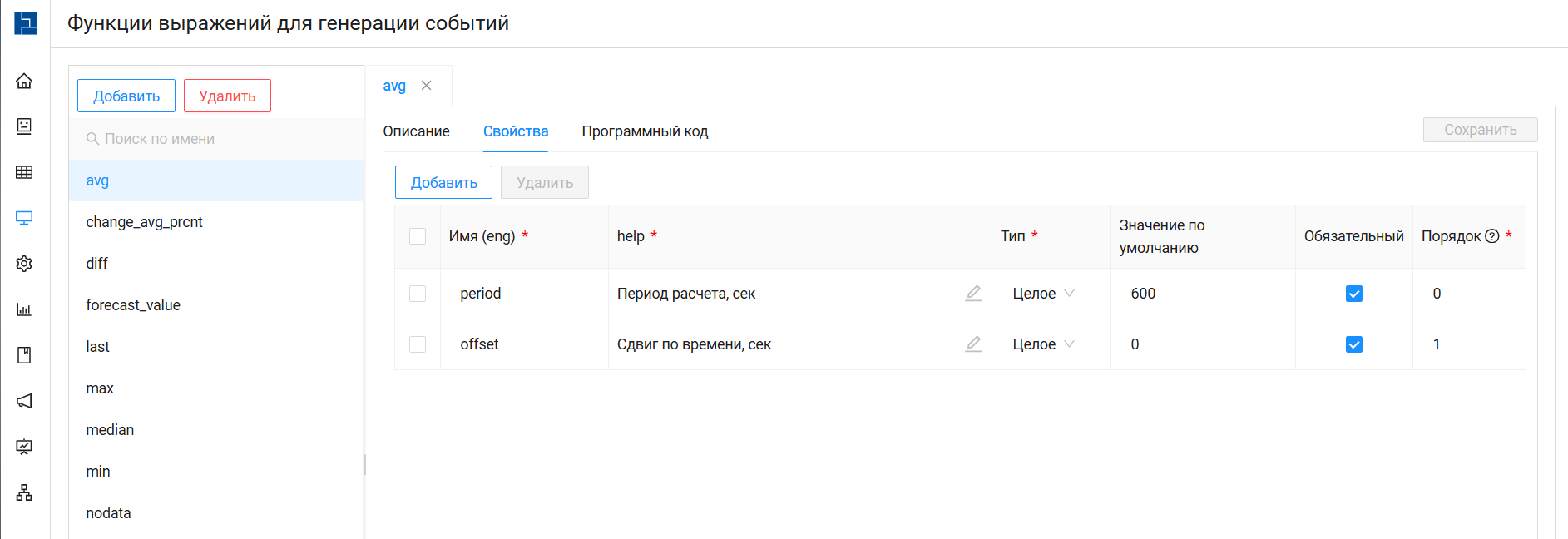Select the forecast_value function in the list
This screenshot has width=1568, height=539.
[133, 305]
